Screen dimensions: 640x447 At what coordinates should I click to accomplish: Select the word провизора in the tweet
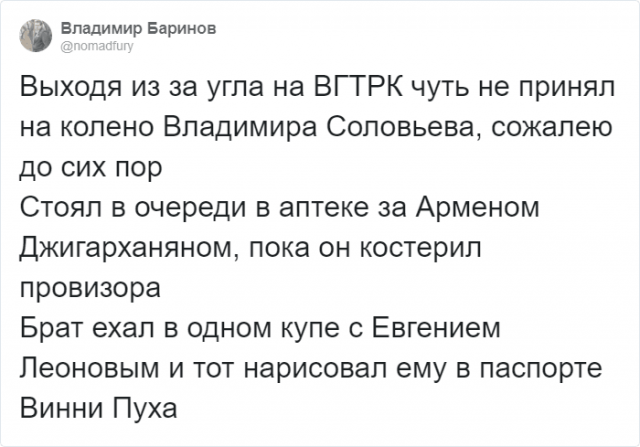coord(90,289)
